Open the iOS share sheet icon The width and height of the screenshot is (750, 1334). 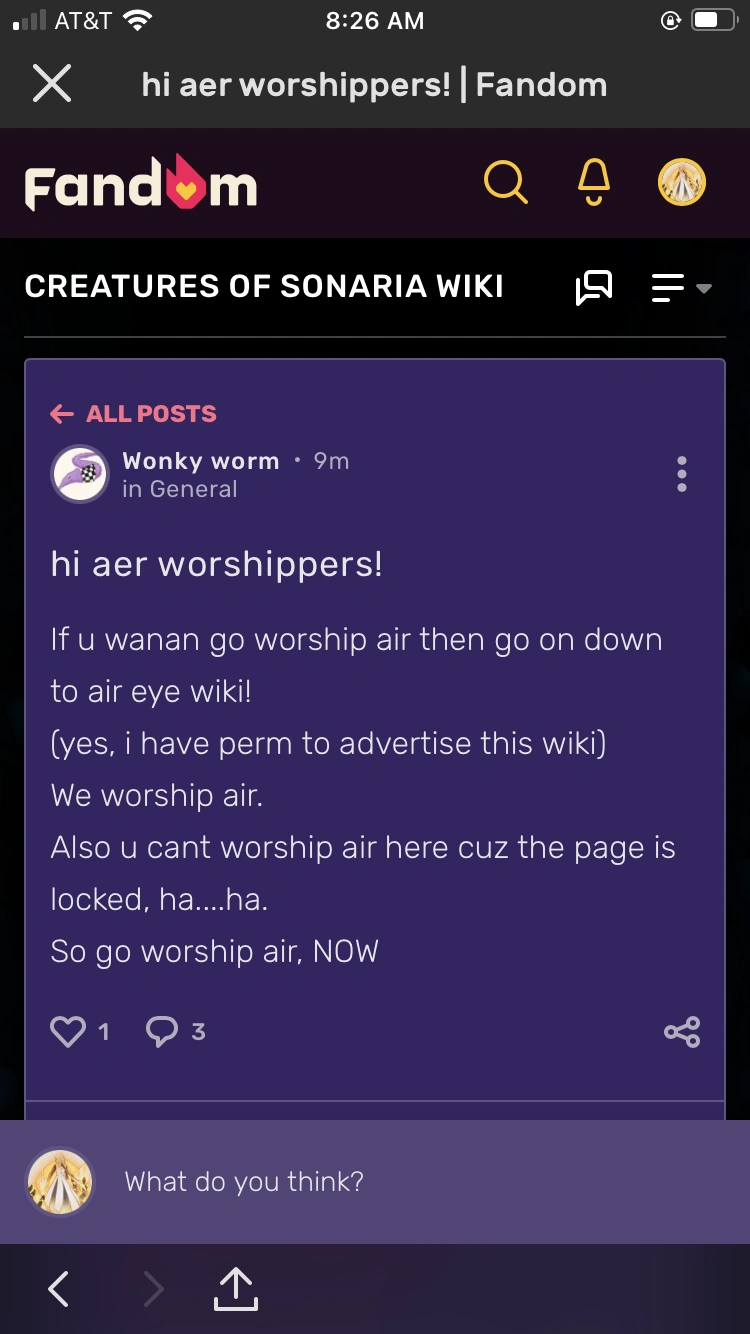pyautogui.click(x=236, y=1288)
